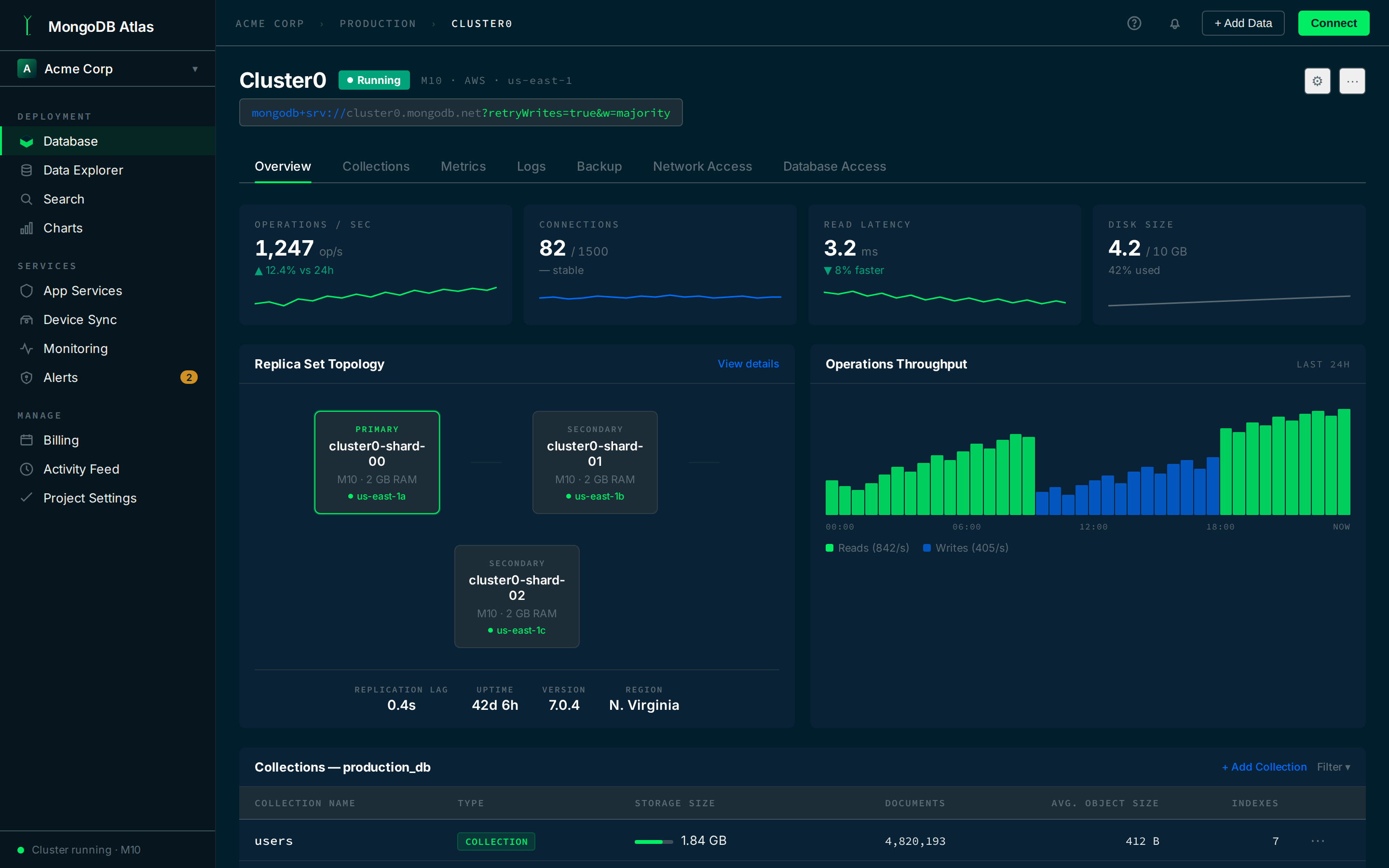Viewport: 1389px width, 868px height.
Task: Click the Connect button
Action: tap(1334, 23)
